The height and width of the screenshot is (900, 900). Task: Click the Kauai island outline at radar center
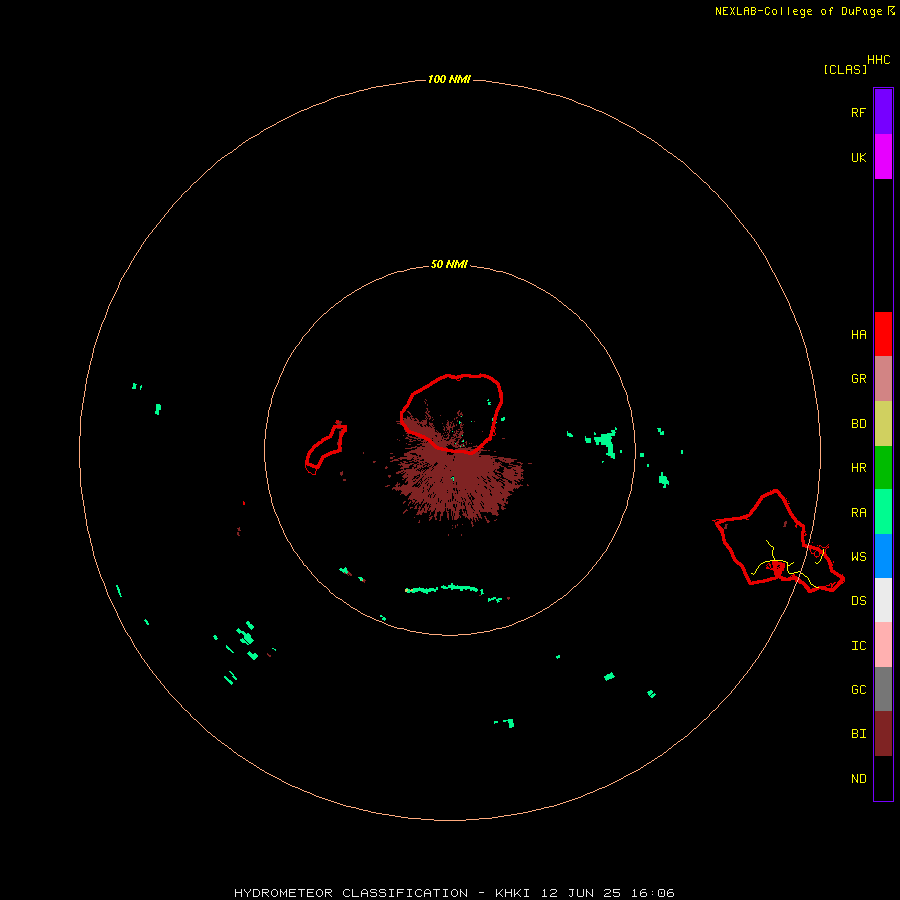click(451, 413)
